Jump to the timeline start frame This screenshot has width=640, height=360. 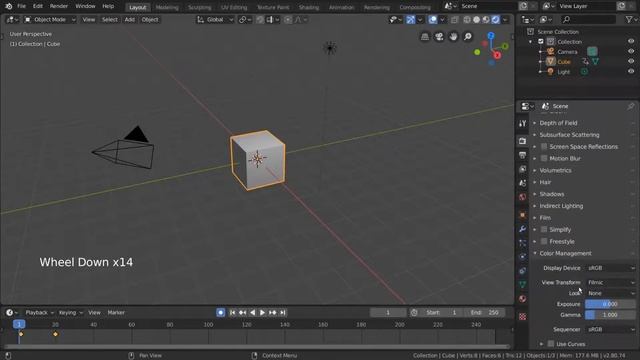tap(232, 313)
